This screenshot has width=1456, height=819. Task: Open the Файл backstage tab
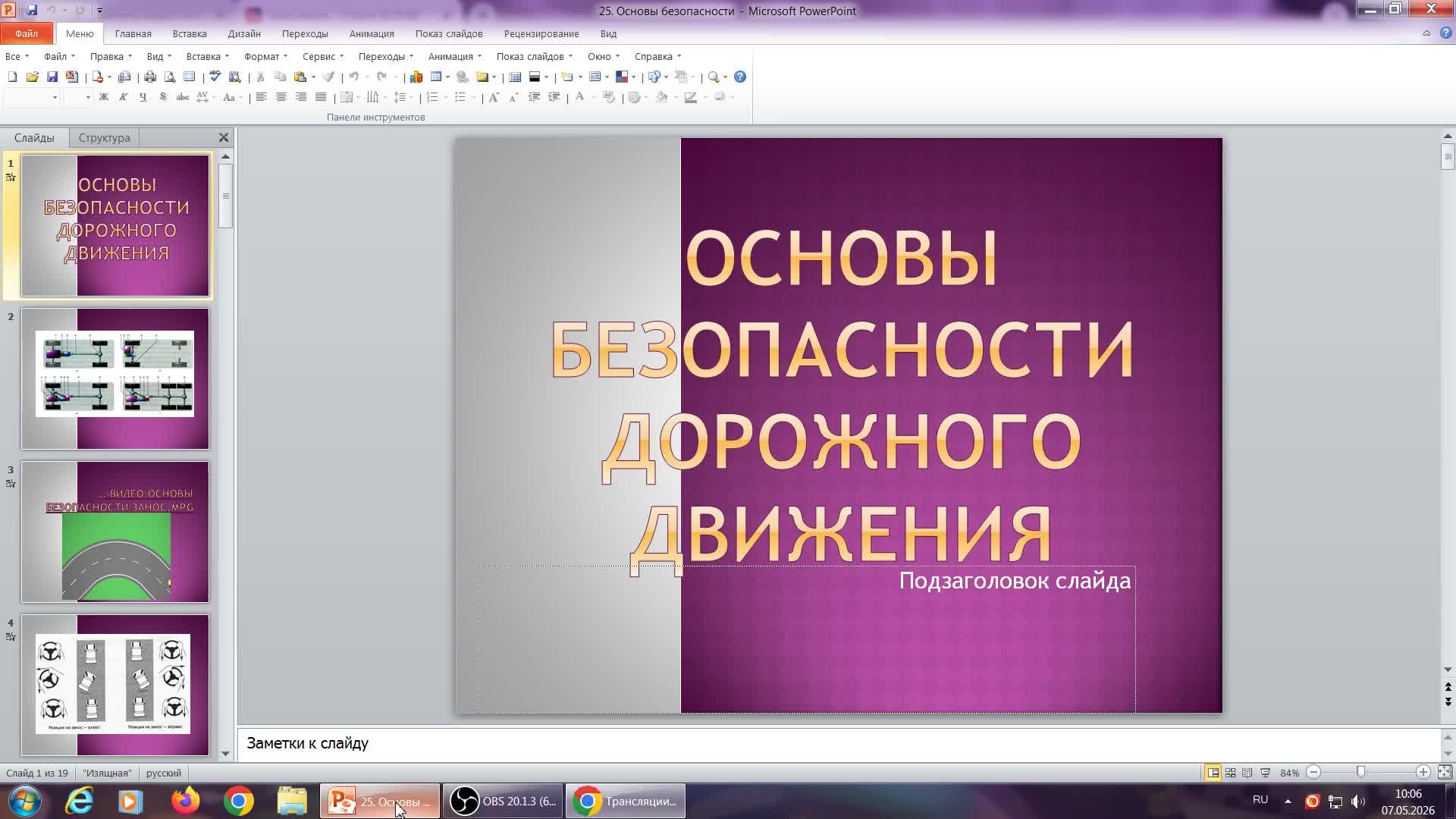point(27,33)
